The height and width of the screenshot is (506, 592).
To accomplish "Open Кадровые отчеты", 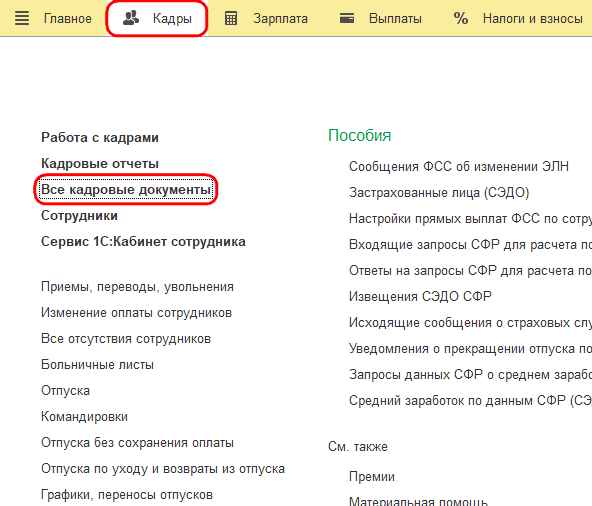I will [x=100, y=164].
